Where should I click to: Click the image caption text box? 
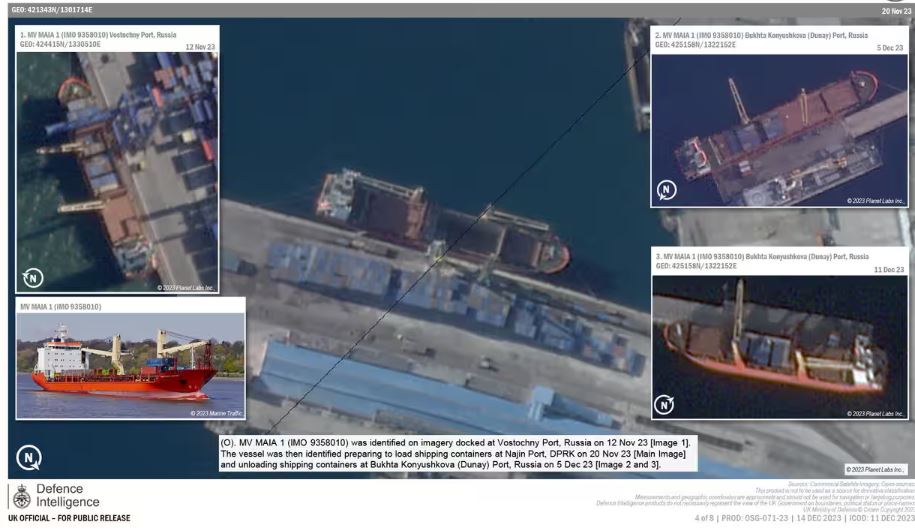point(456,453)
